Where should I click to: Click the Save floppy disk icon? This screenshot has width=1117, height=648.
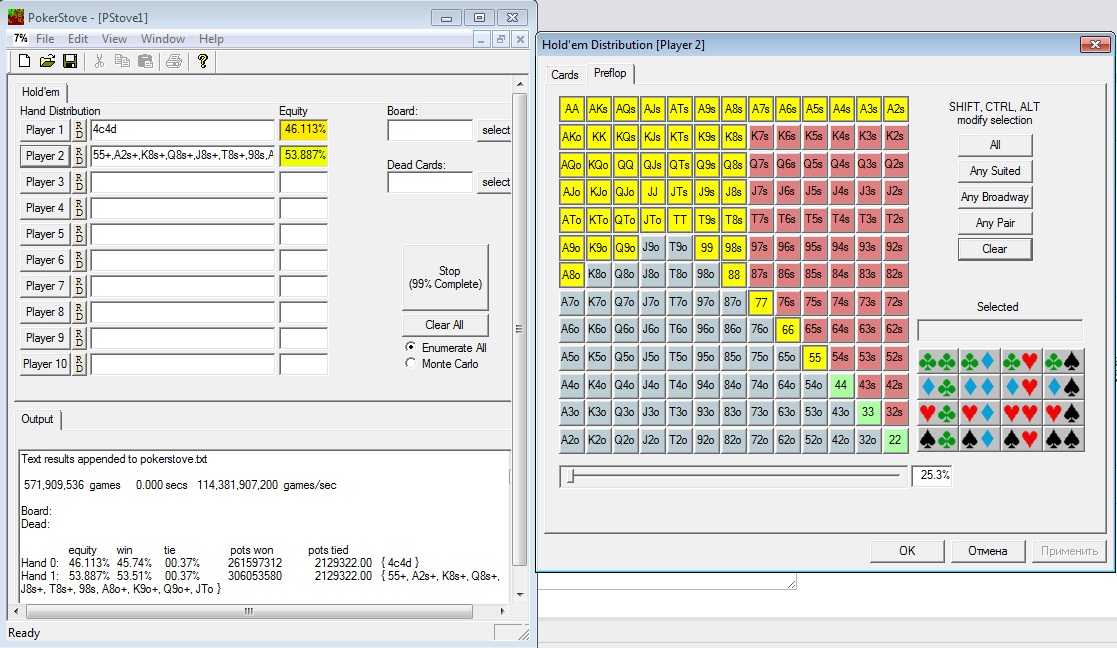coord(70,62)
